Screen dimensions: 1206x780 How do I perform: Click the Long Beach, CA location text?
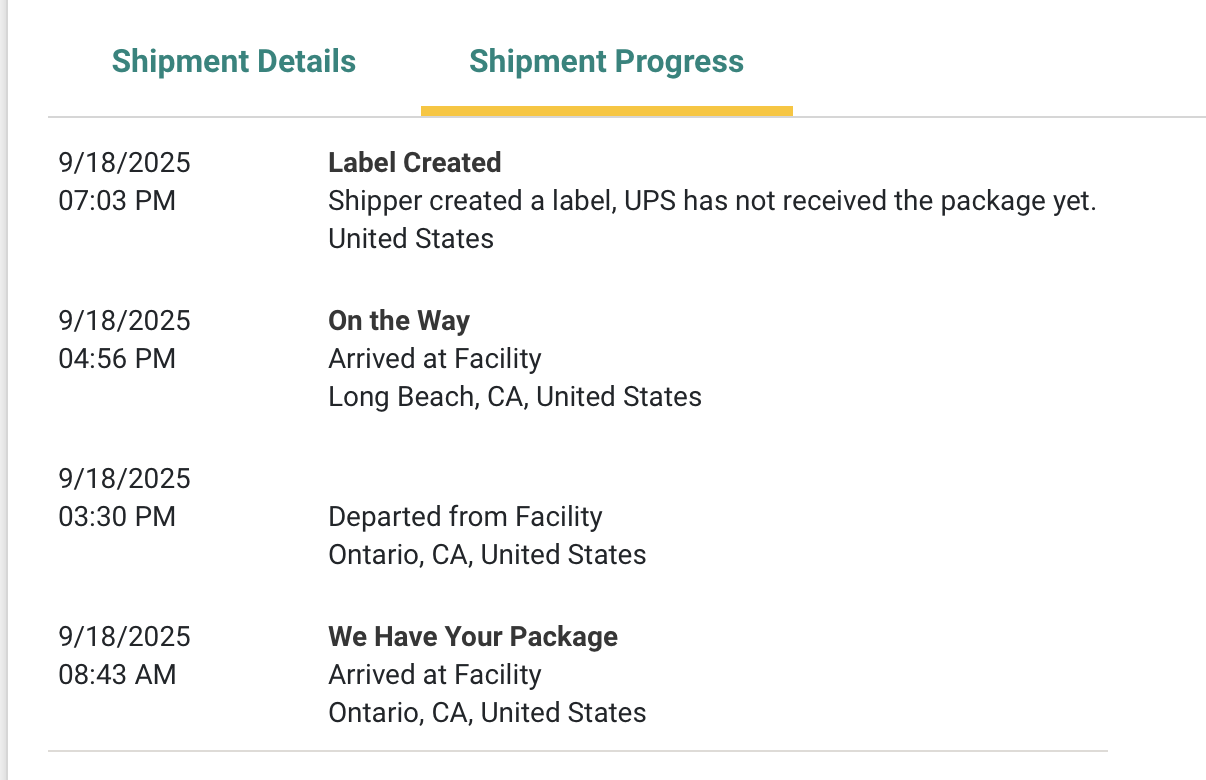click(514, 397)
